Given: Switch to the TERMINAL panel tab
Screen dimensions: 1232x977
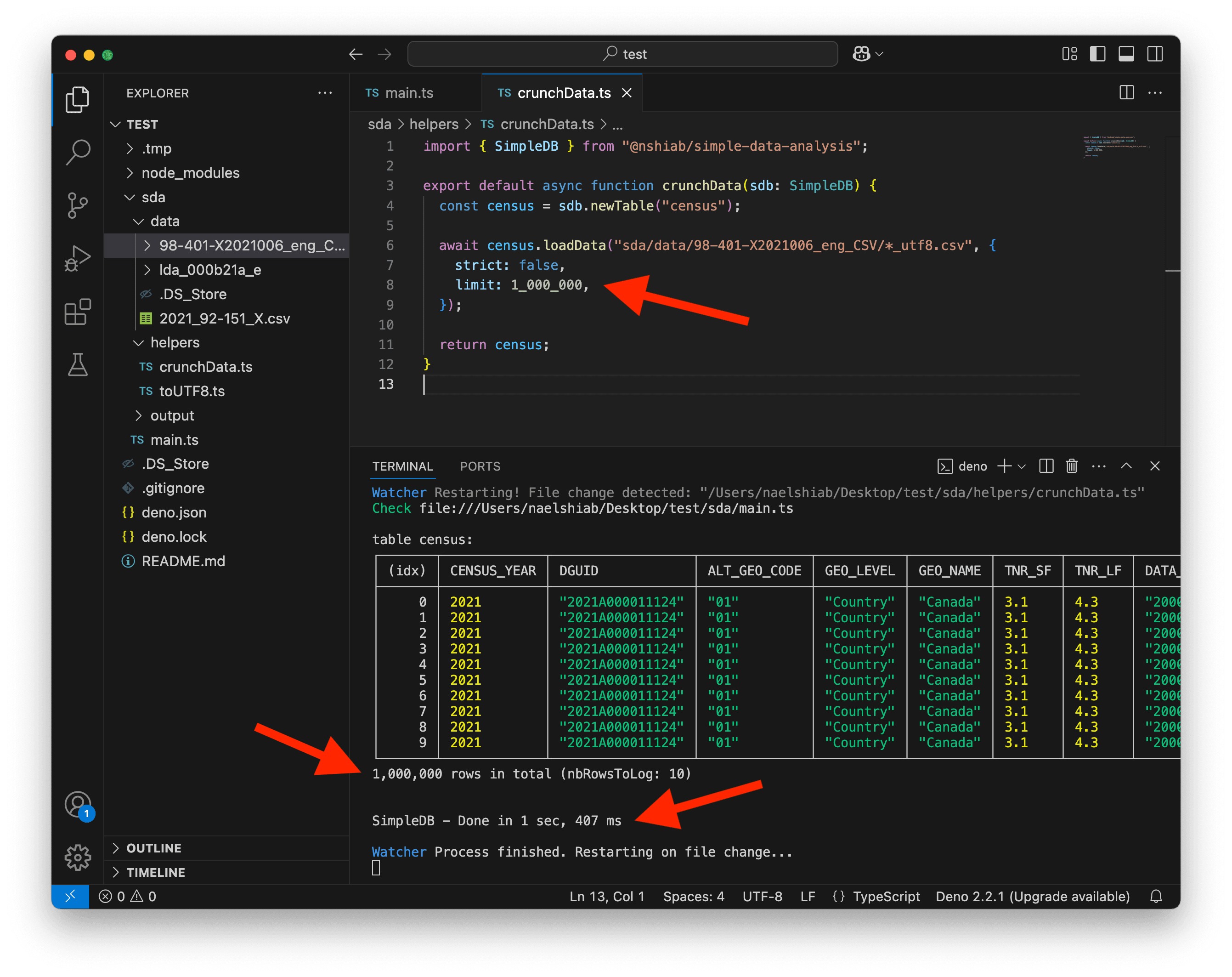Looking at the screenshot, I should [402, 466].
